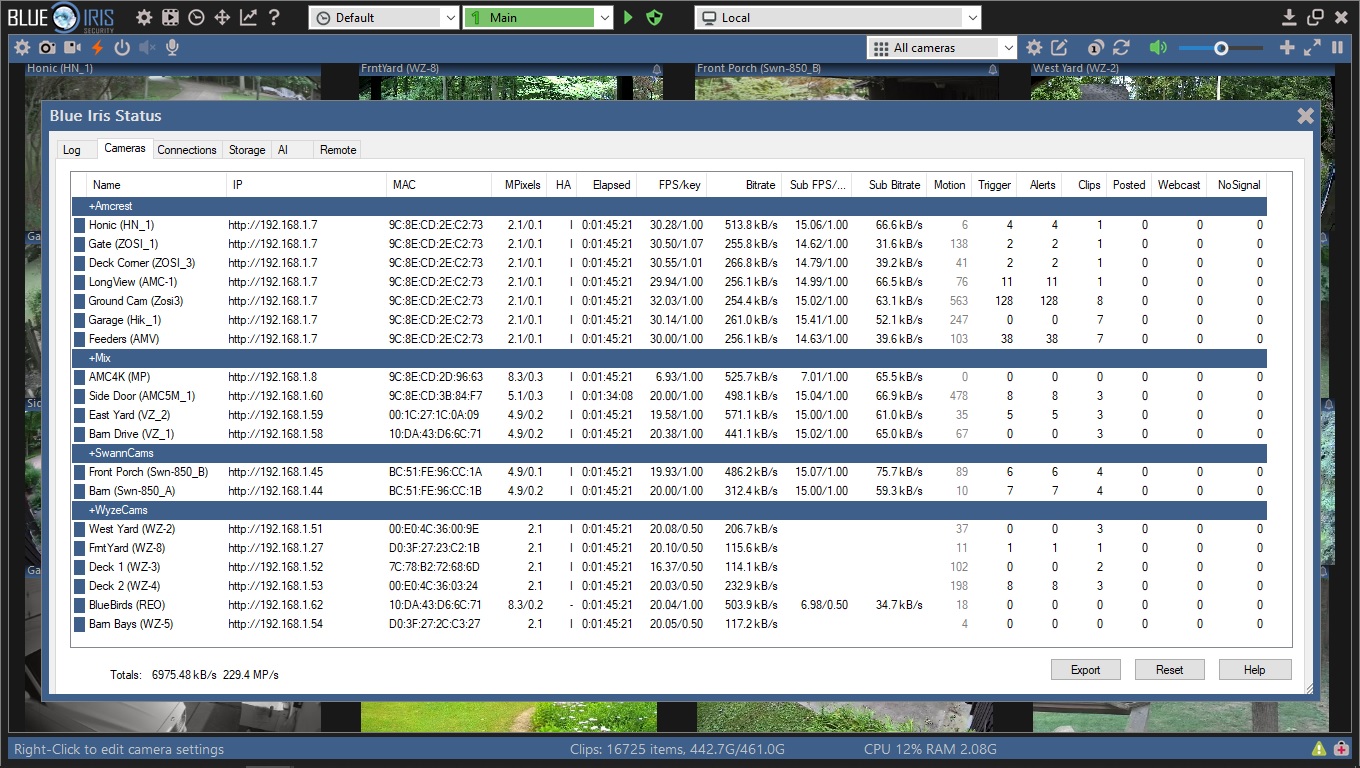Open the Local server dropdown
Image resolution: width=1360 pixels, height=768 pixels.
pyautogui.click(x=838, y=17)
